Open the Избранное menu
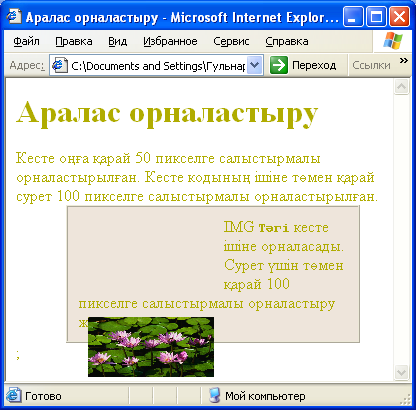 tap(170, 41)
